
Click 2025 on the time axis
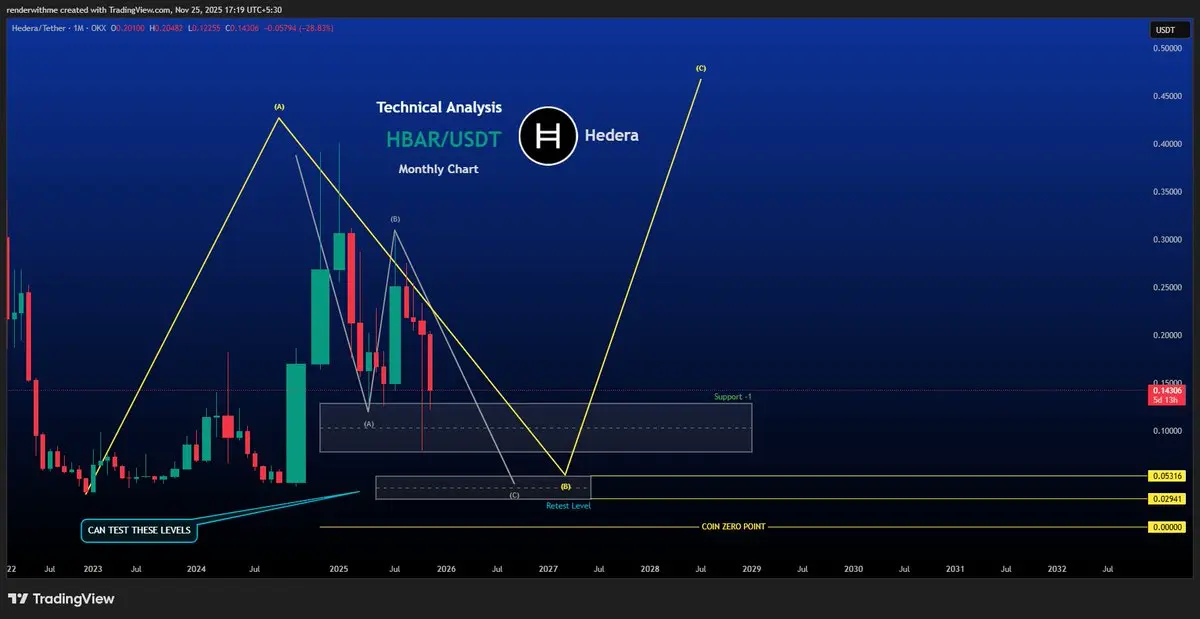(x=339, y=568)
